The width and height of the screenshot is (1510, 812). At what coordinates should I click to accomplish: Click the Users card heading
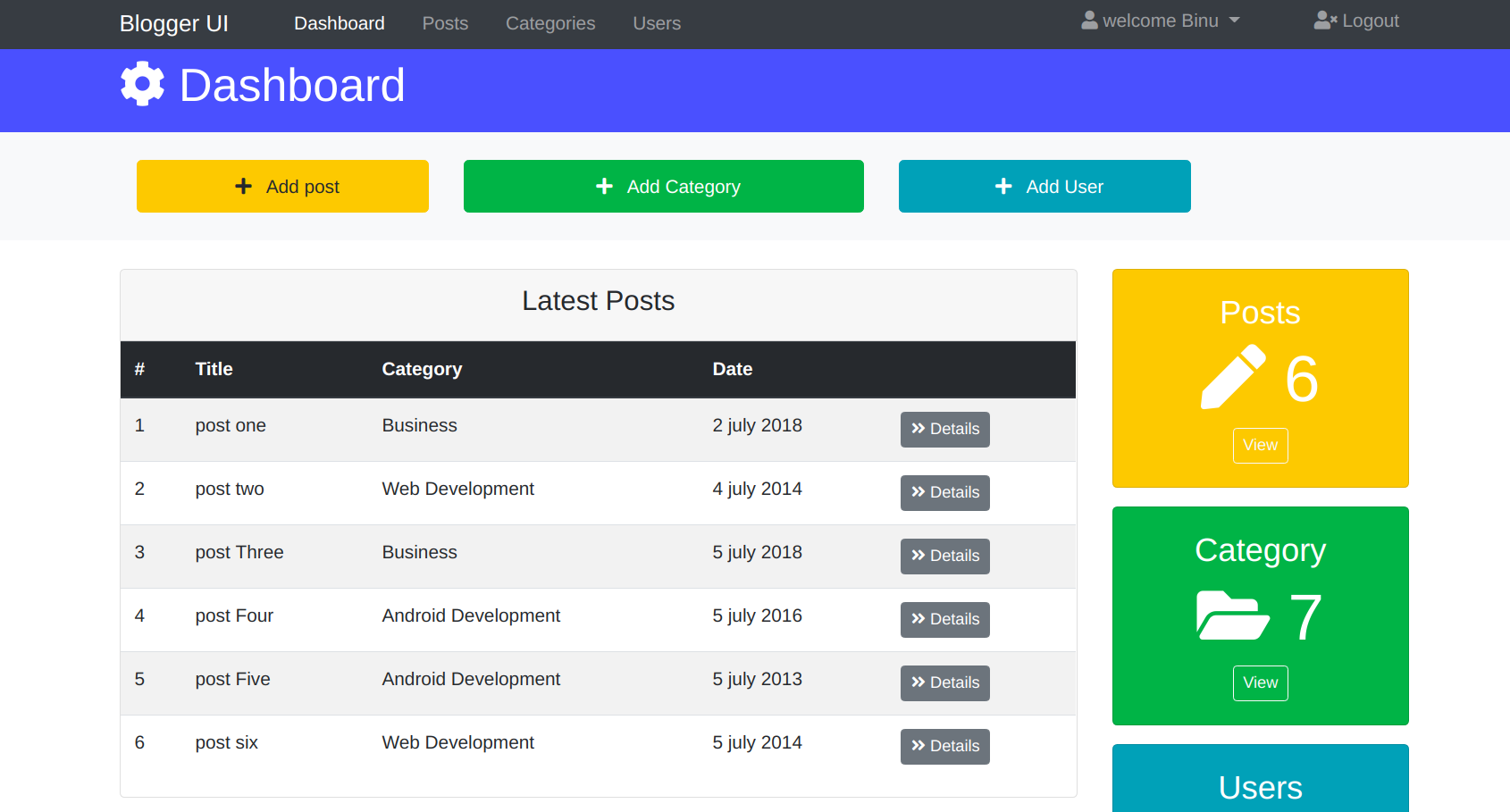coord(1260,787)
